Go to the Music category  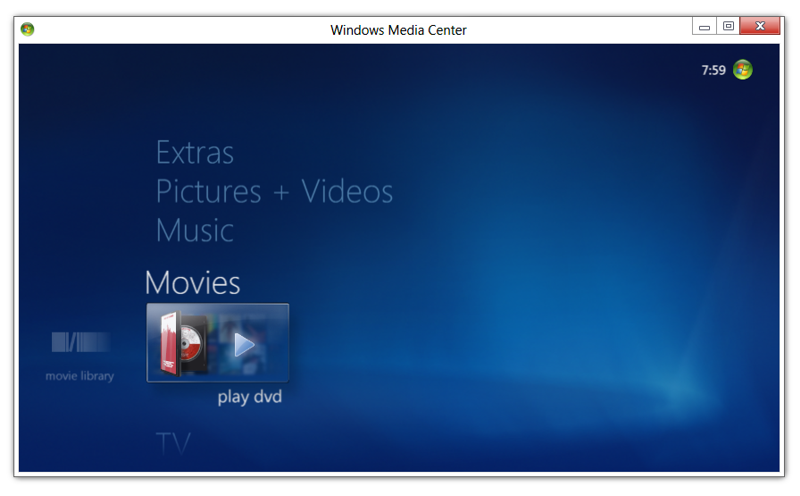click(x=195, y=230)
